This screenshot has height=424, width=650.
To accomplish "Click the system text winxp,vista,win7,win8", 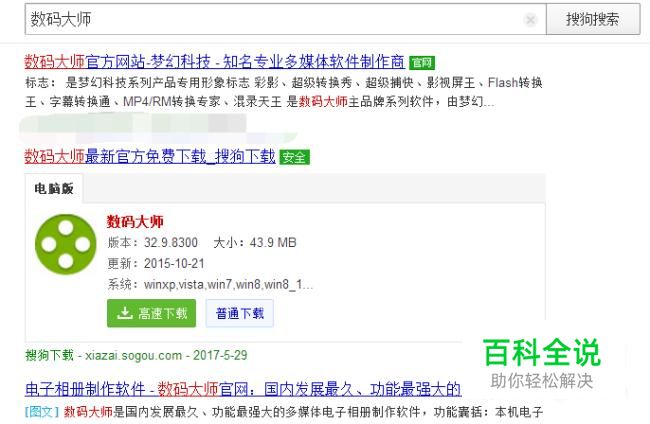I will coord(228,285).
